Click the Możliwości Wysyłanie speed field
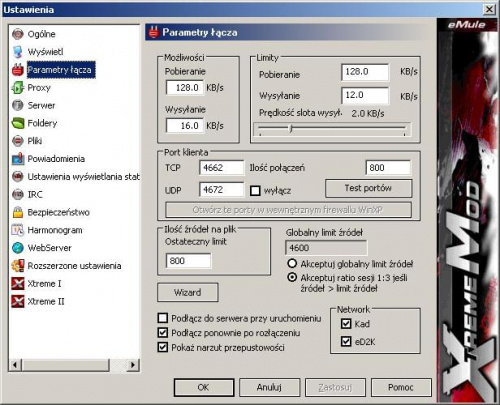The image size is (500, 405). [185, 126]
